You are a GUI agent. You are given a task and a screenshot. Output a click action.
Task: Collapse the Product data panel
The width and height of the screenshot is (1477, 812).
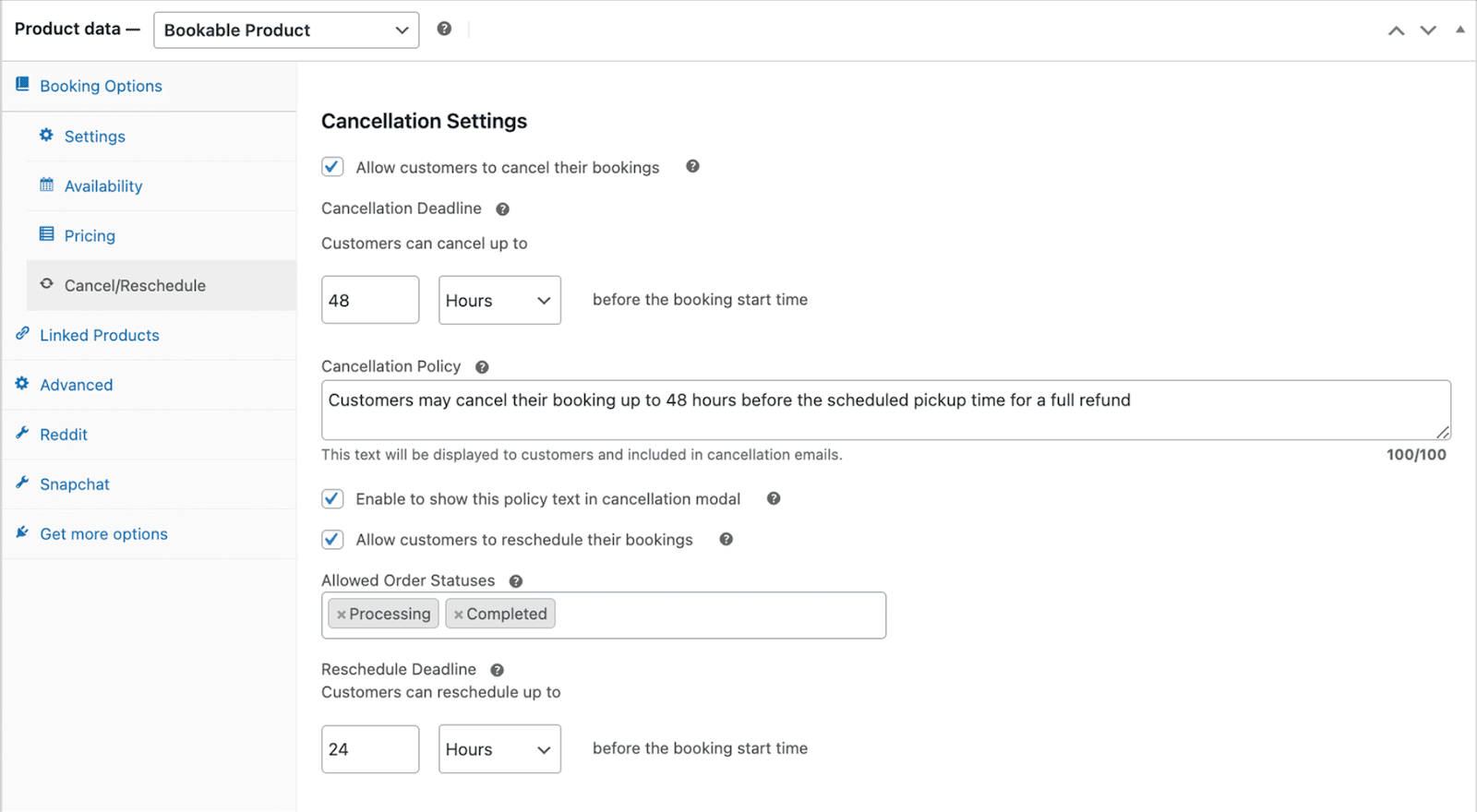point(1460,30)
